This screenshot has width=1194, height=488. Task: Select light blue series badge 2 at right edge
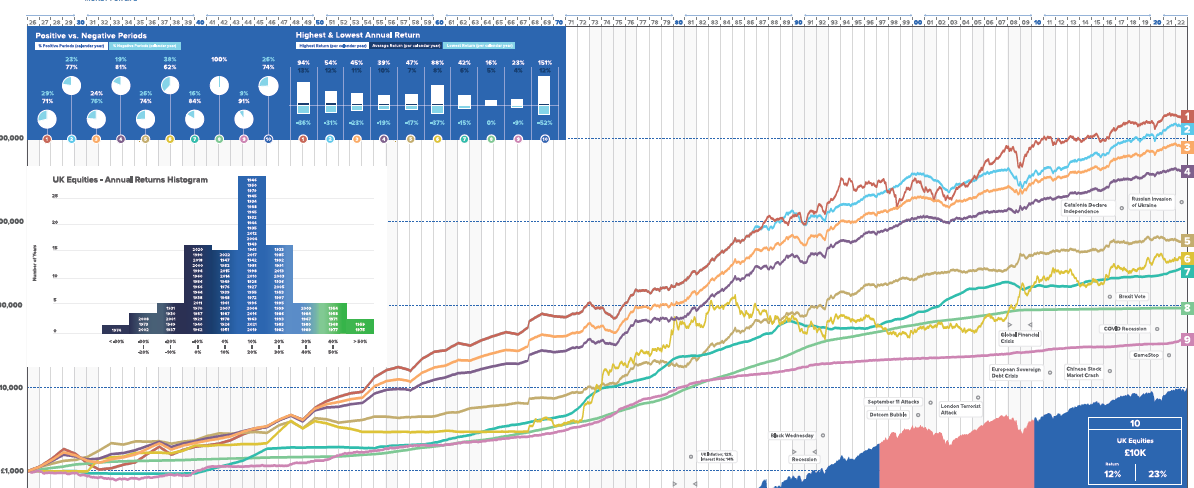(x=1186, y=130)
